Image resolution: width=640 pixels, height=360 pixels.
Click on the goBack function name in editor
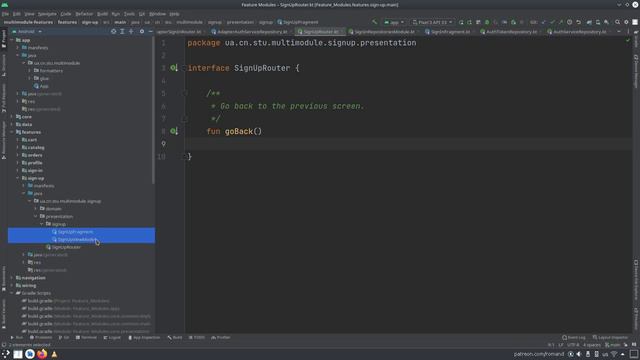(239, 131)
